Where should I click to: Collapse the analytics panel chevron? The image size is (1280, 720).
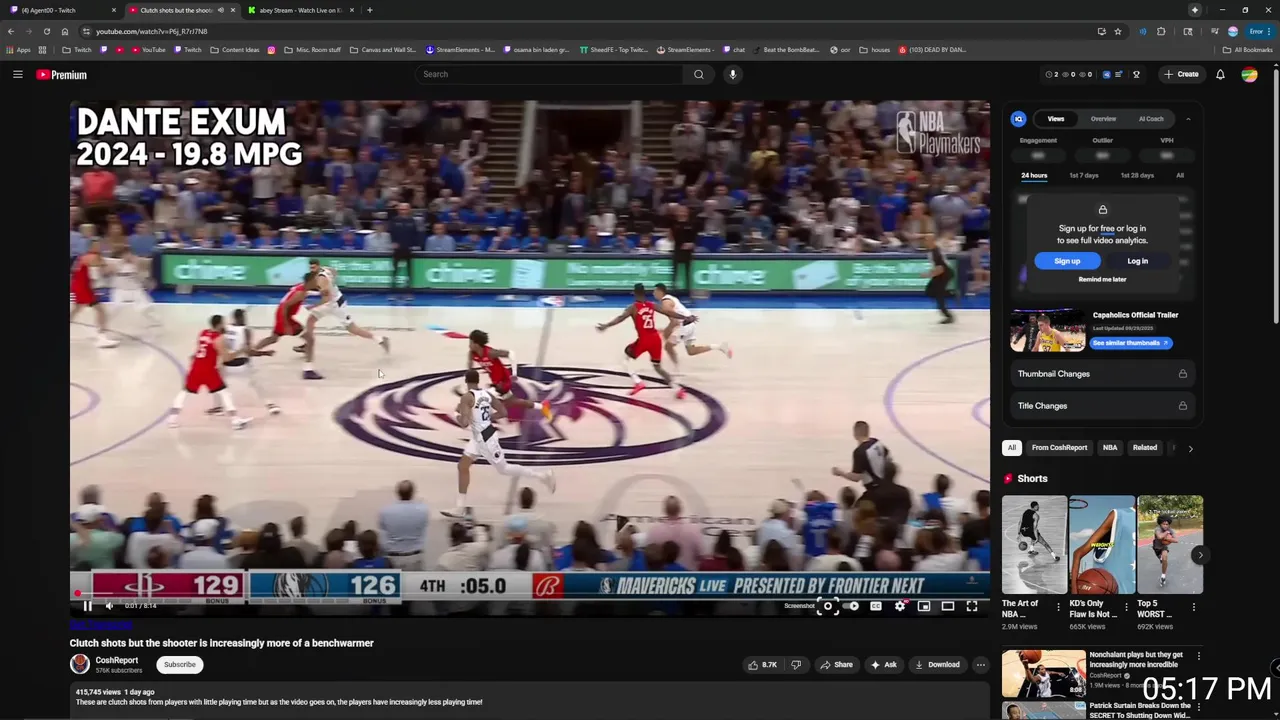click(1188, 119)
